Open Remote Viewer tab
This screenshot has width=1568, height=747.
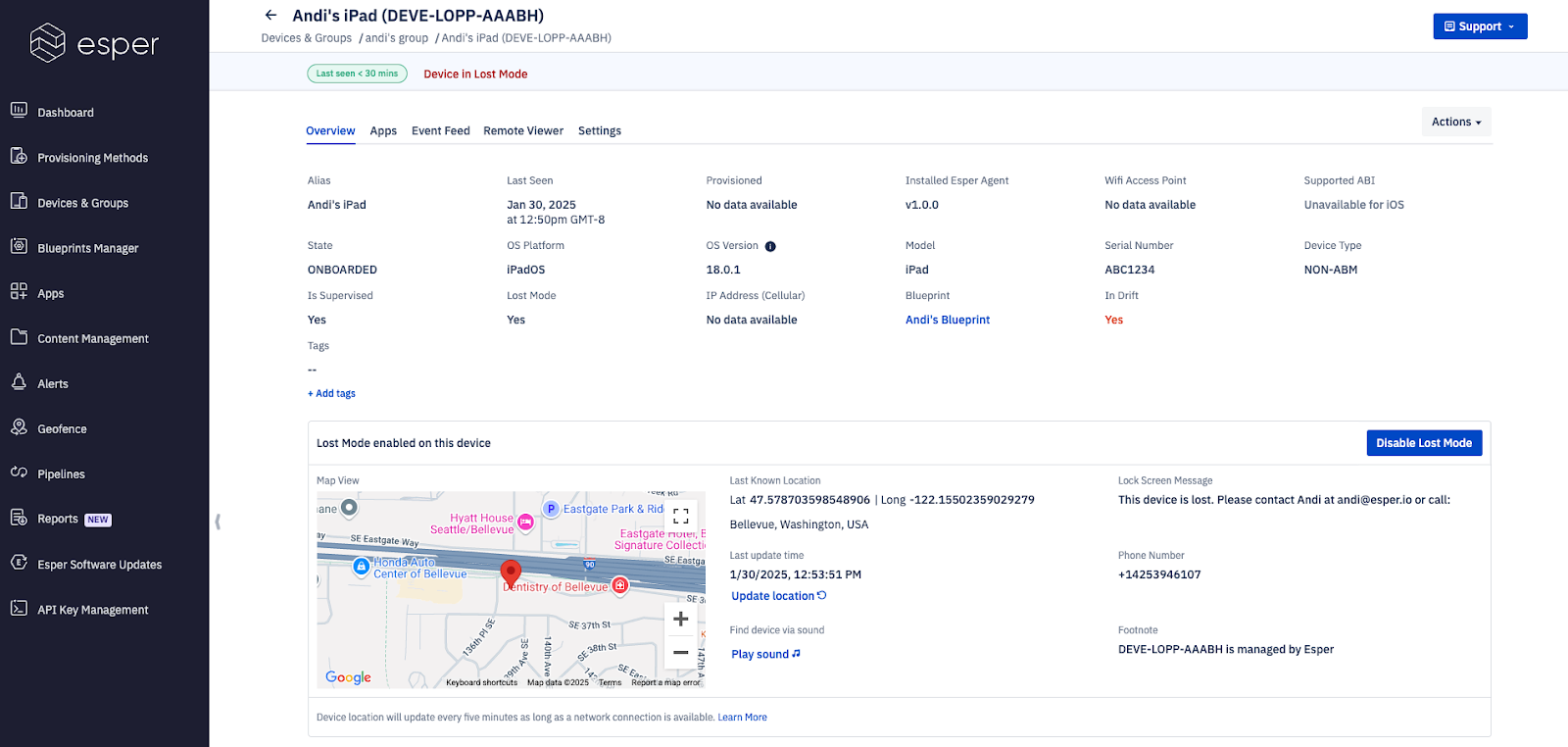coord(523,130)
